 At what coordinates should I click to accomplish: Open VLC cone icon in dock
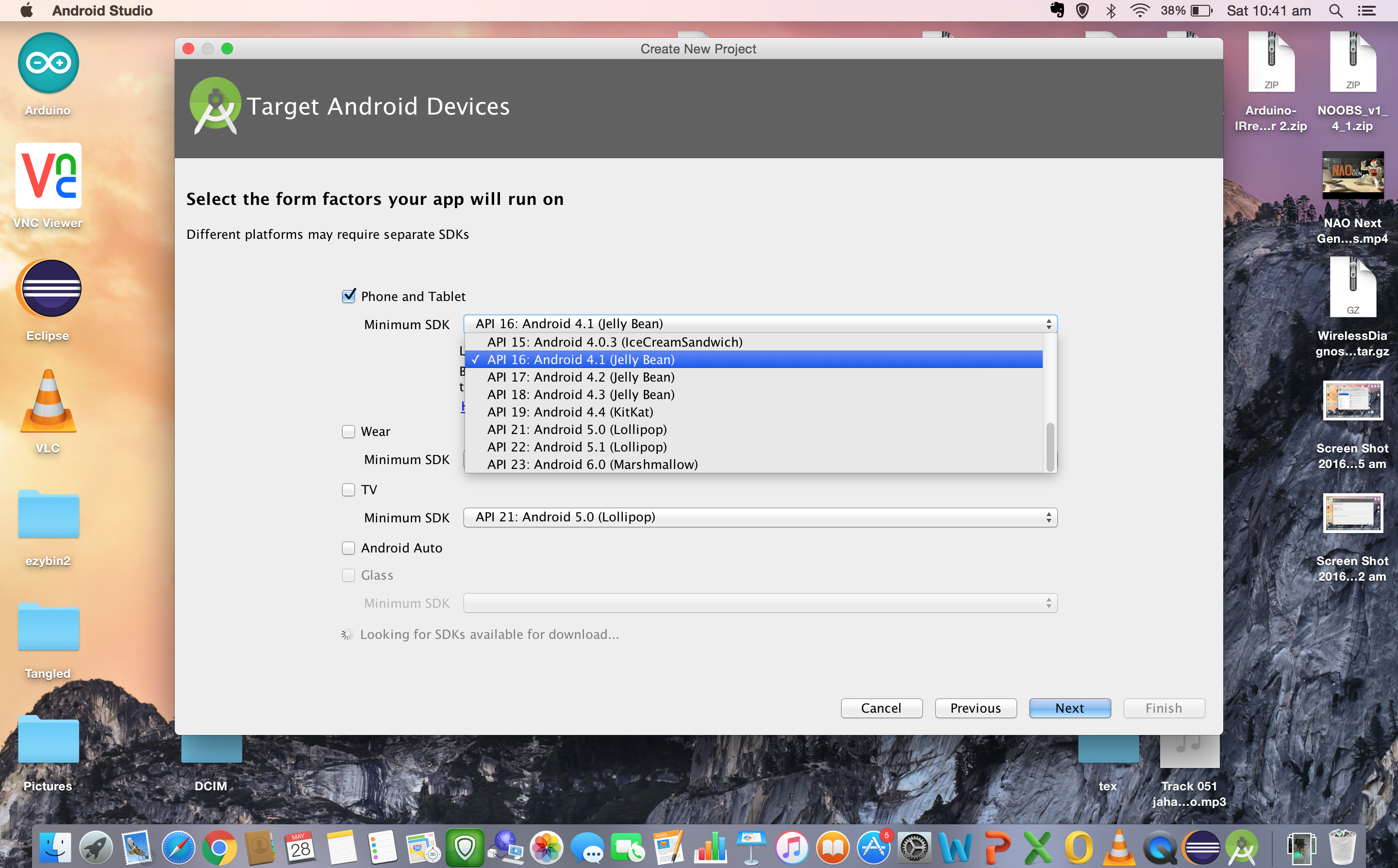pos(1119,847)
